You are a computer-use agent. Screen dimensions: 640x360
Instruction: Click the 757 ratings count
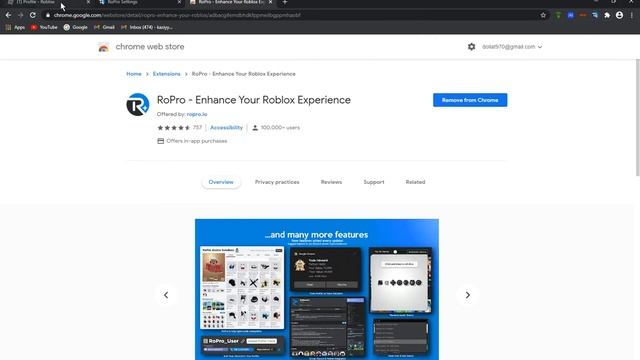pos(197,128)
